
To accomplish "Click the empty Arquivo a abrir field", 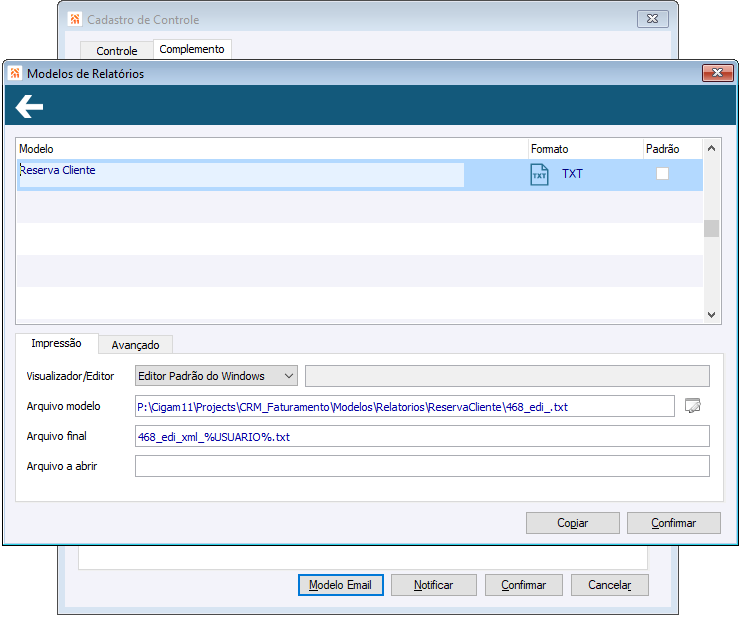I will point(422,466).
